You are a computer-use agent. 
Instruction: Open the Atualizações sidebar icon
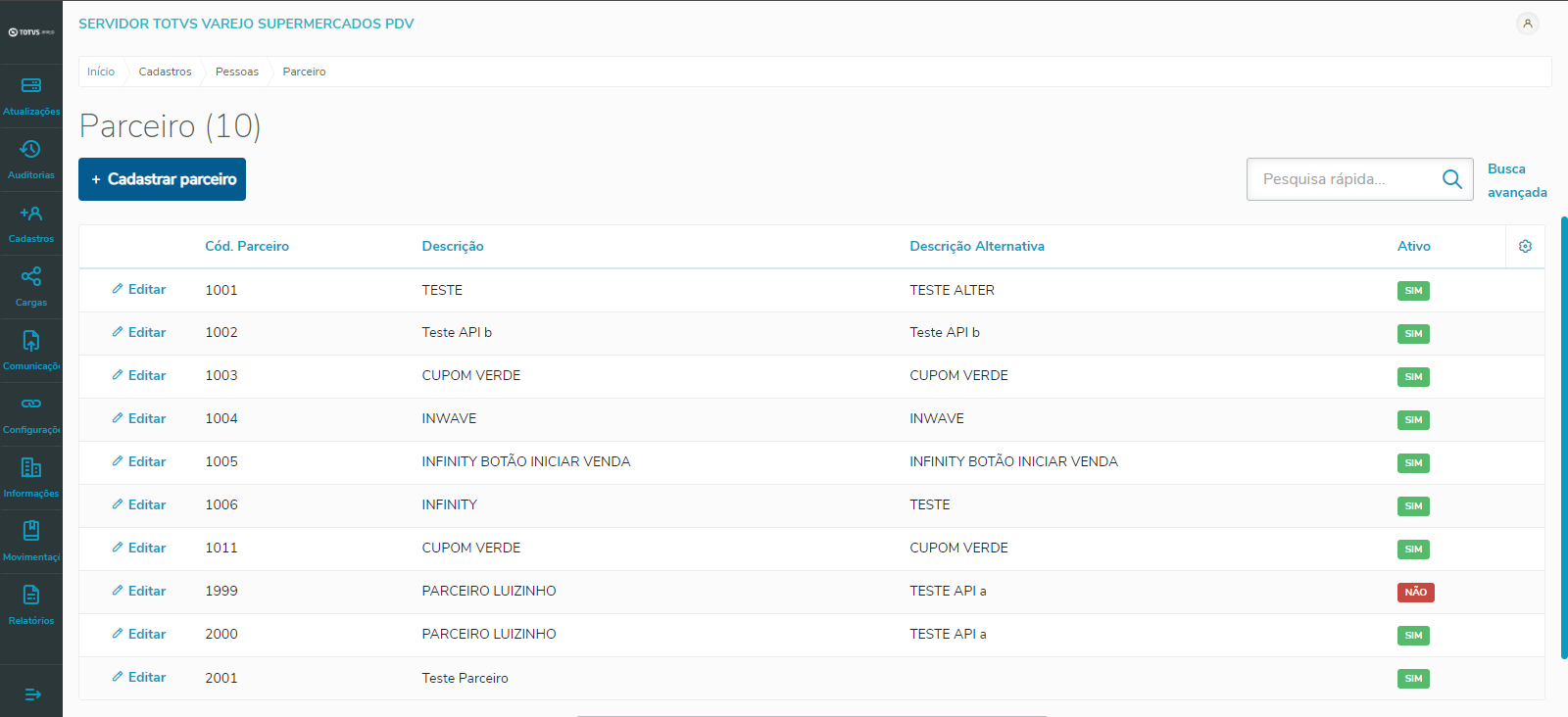30,86
